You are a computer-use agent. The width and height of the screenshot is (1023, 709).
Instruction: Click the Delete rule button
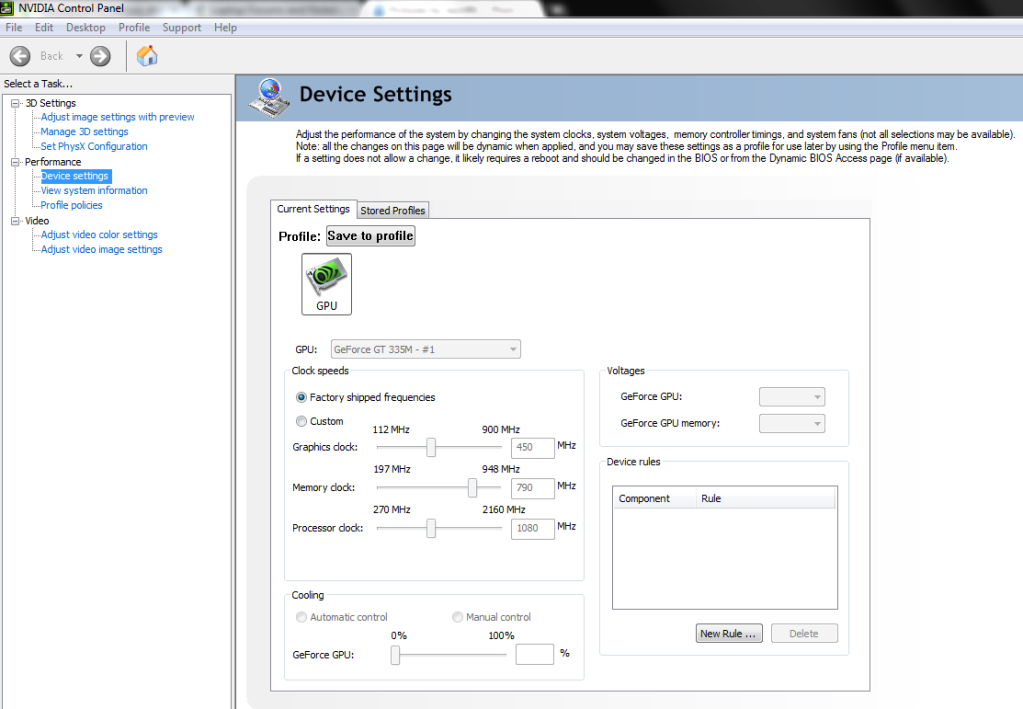pyautogui.click(x=804, y=633)
